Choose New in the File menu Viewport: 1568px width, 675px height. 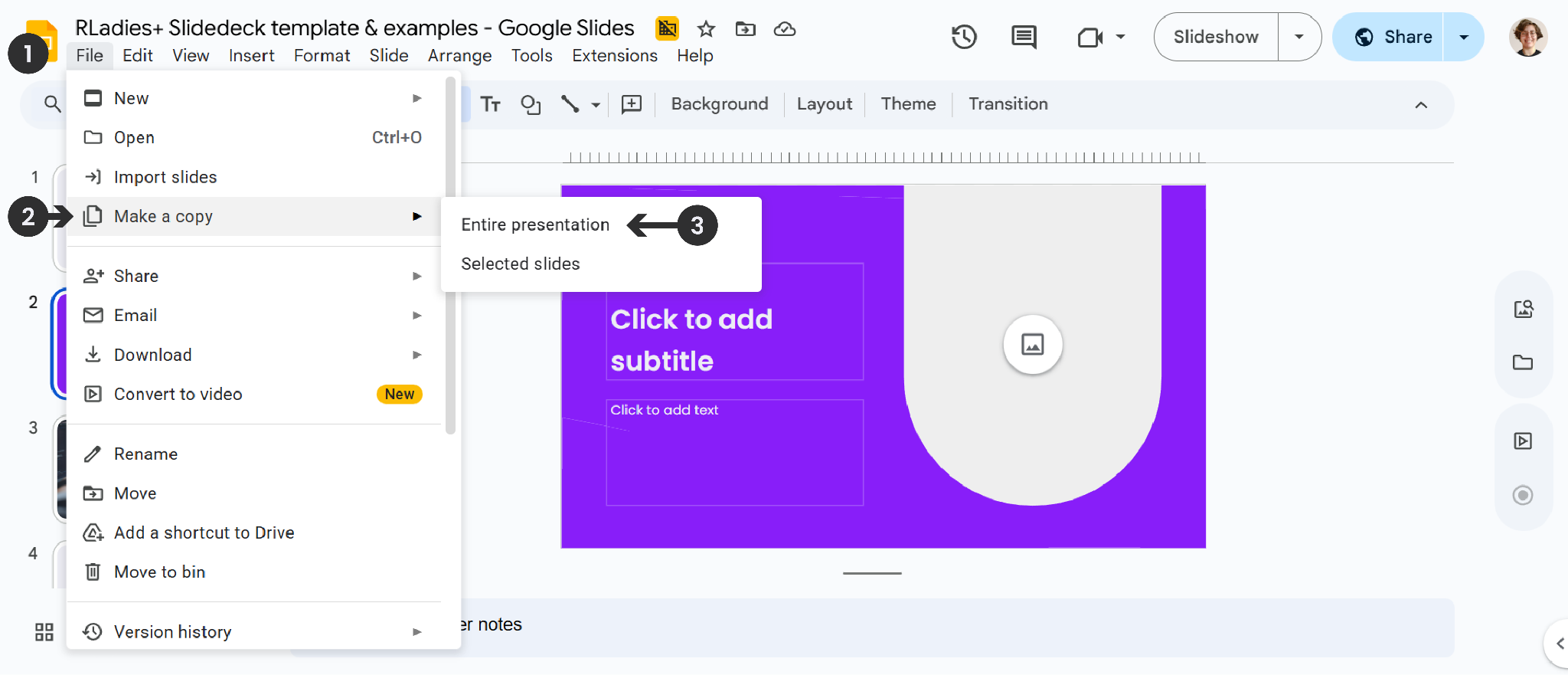254,98
